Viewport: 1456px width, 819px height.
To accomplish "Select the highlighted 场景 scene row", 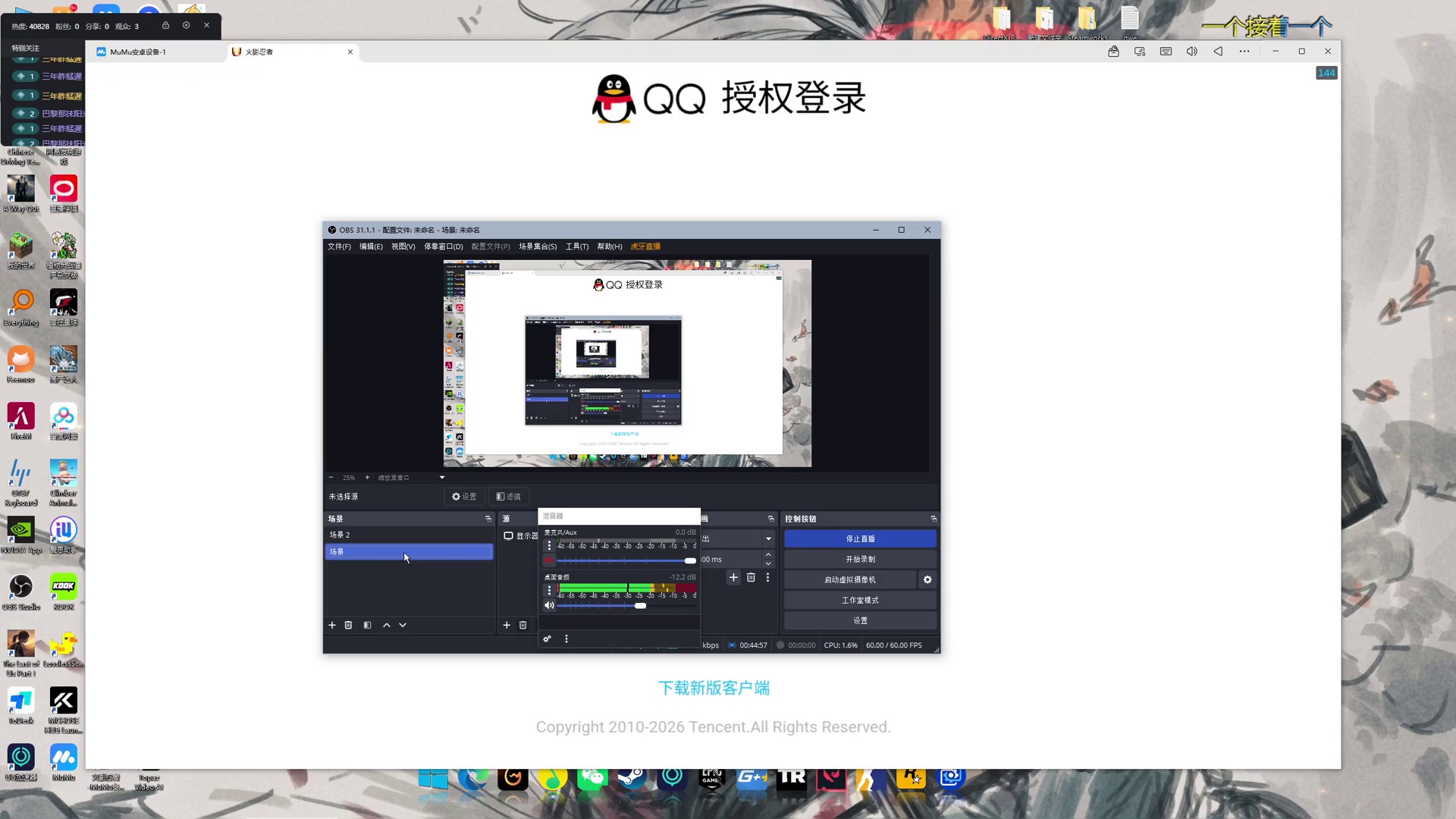I will click(409, 552).
